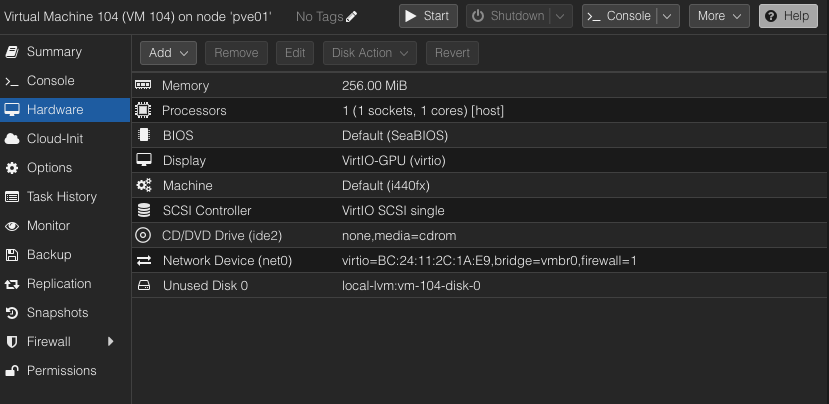Expand the Firewall submenu arrow
This screenshot has height=404, width=829.
[110, 342]
